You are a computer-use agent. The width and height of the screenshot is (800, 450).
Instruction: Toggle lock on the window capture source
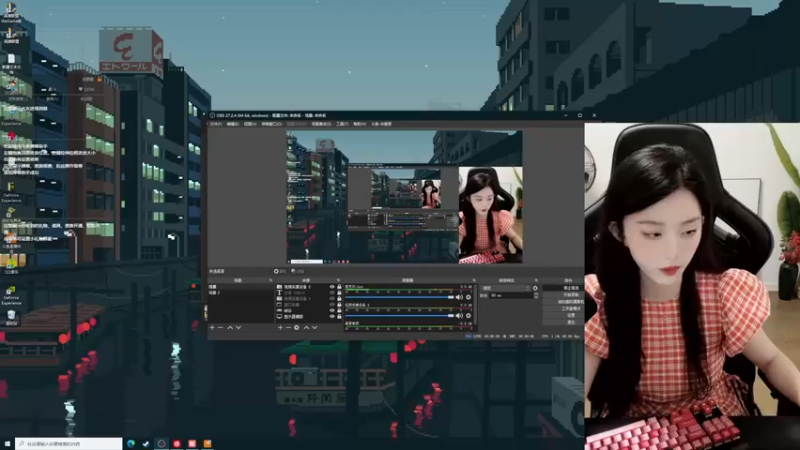(339, 305)
